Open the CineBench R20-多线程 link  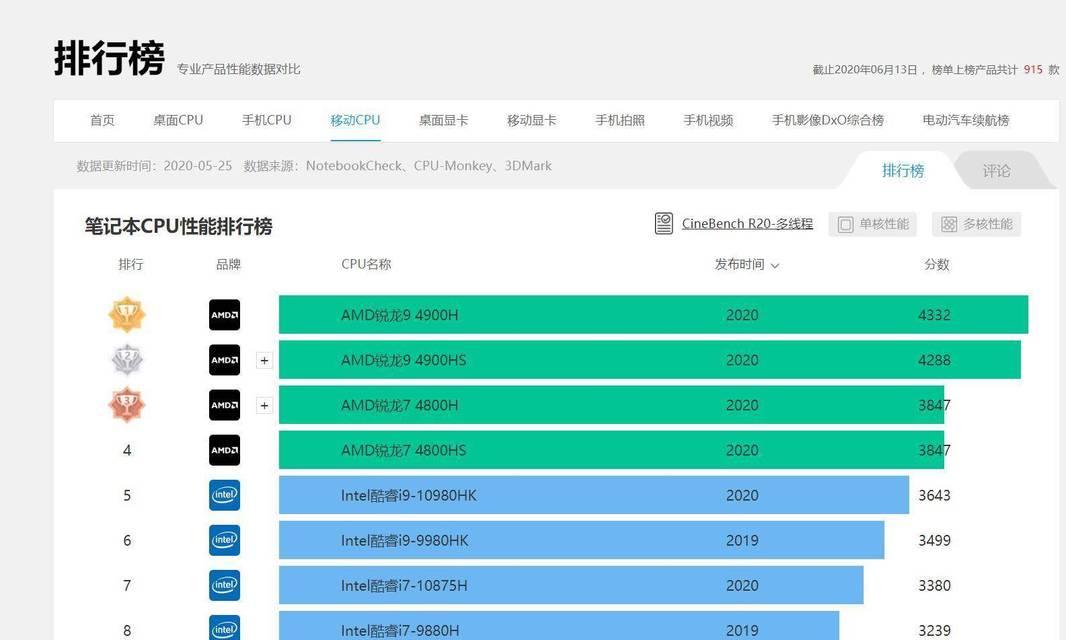(x=747, y=224)
